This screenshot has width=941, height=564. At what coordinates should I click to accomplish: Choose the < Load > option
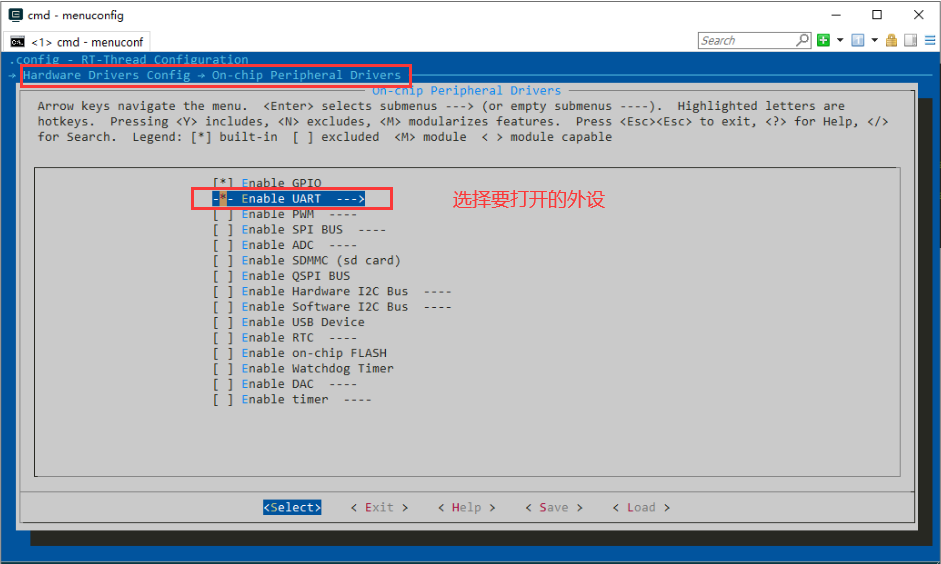pos(641,507)
